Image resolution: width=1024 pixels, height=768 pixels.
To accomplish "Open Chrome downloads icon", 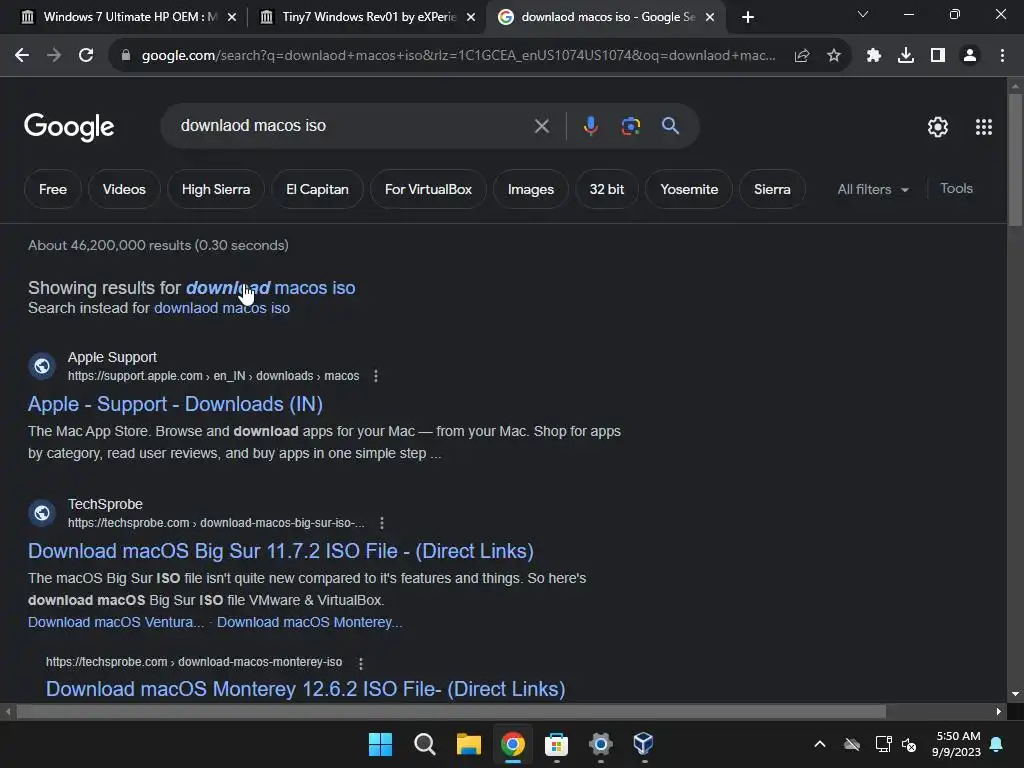I will click(x=906, y=56).
